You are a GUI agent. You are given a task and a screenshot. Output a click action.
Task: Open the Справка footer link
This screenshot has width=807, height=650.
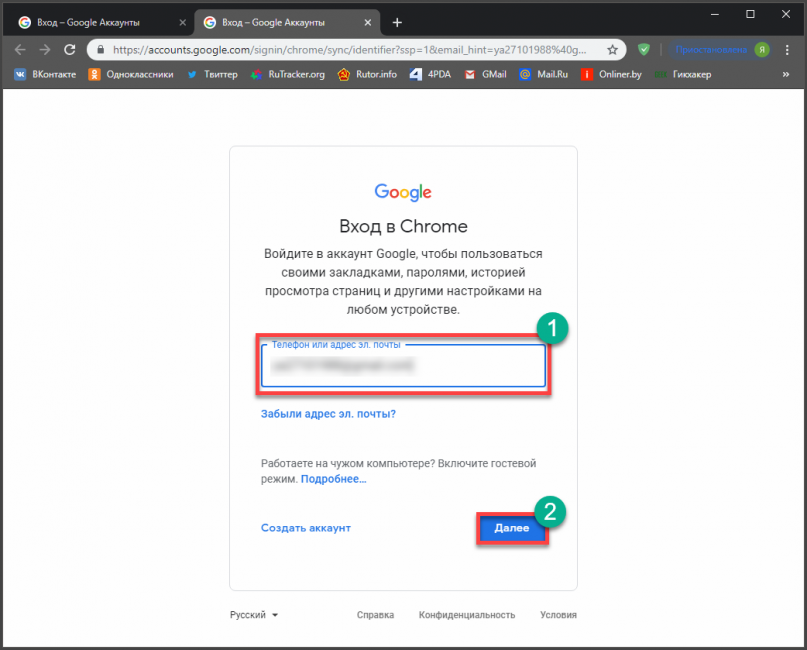[x=375, y=615]
